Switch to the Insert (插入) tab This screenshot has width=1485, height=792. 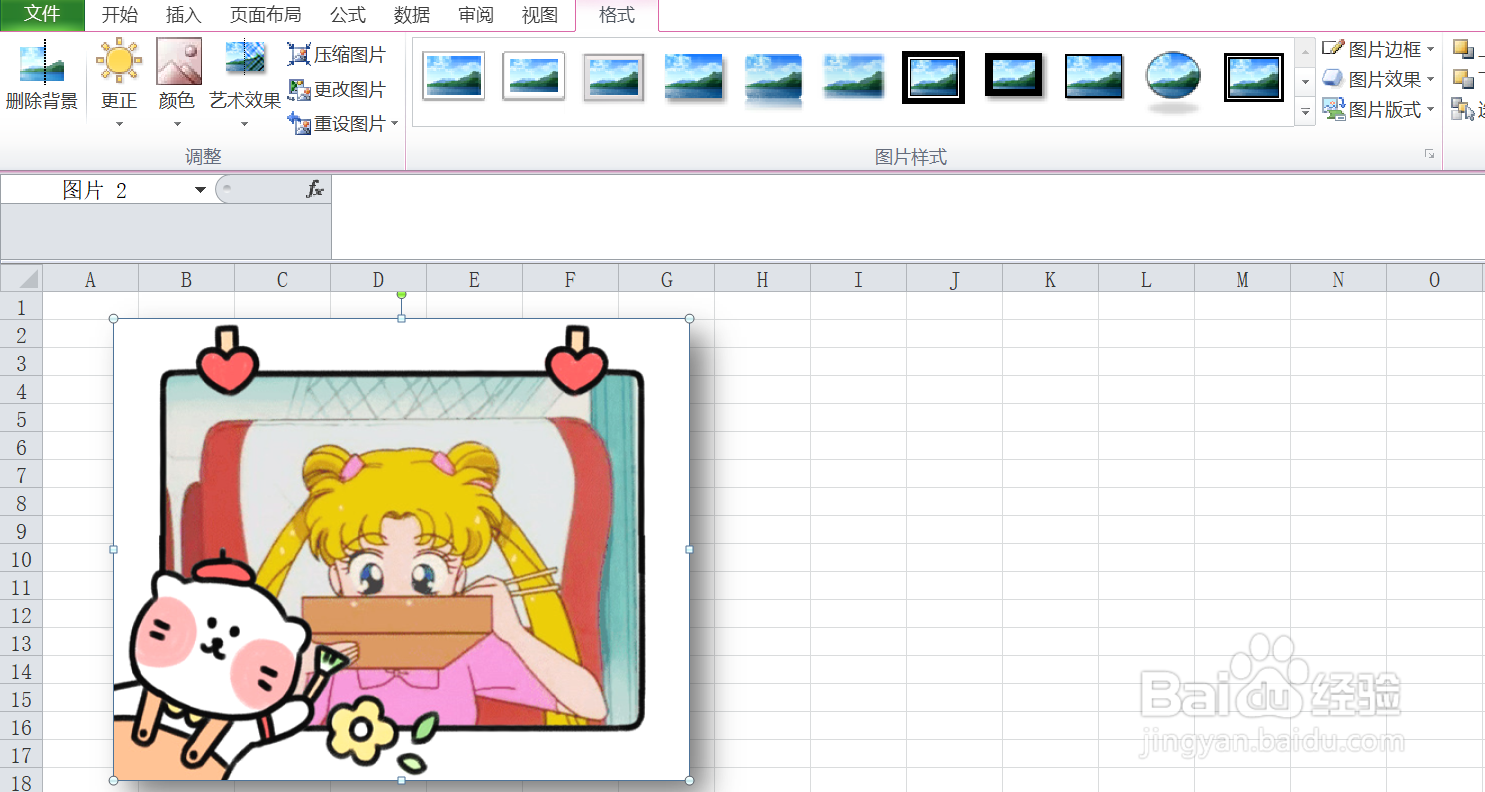tap(183, 15)
